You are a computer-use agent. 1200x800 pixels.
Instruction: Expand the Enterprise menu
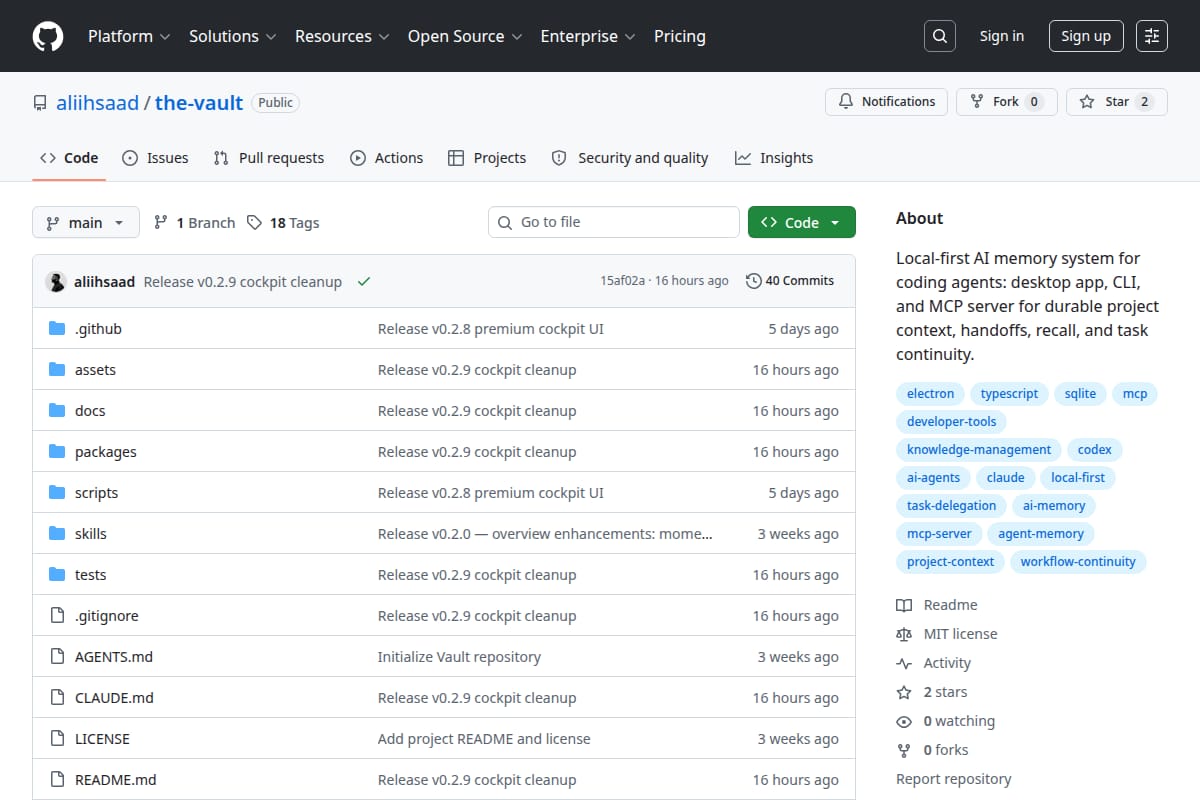(x=588, y=36)
